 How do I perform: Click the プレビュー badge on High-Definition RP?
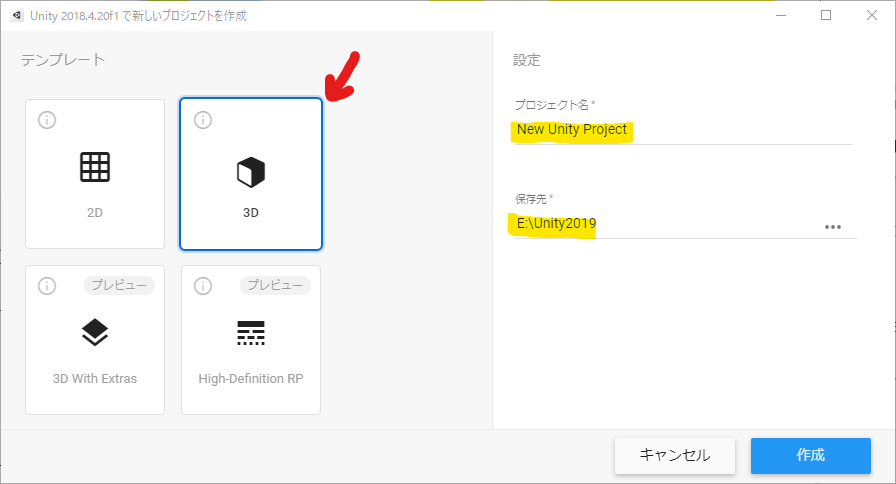(x=275, y=286)
